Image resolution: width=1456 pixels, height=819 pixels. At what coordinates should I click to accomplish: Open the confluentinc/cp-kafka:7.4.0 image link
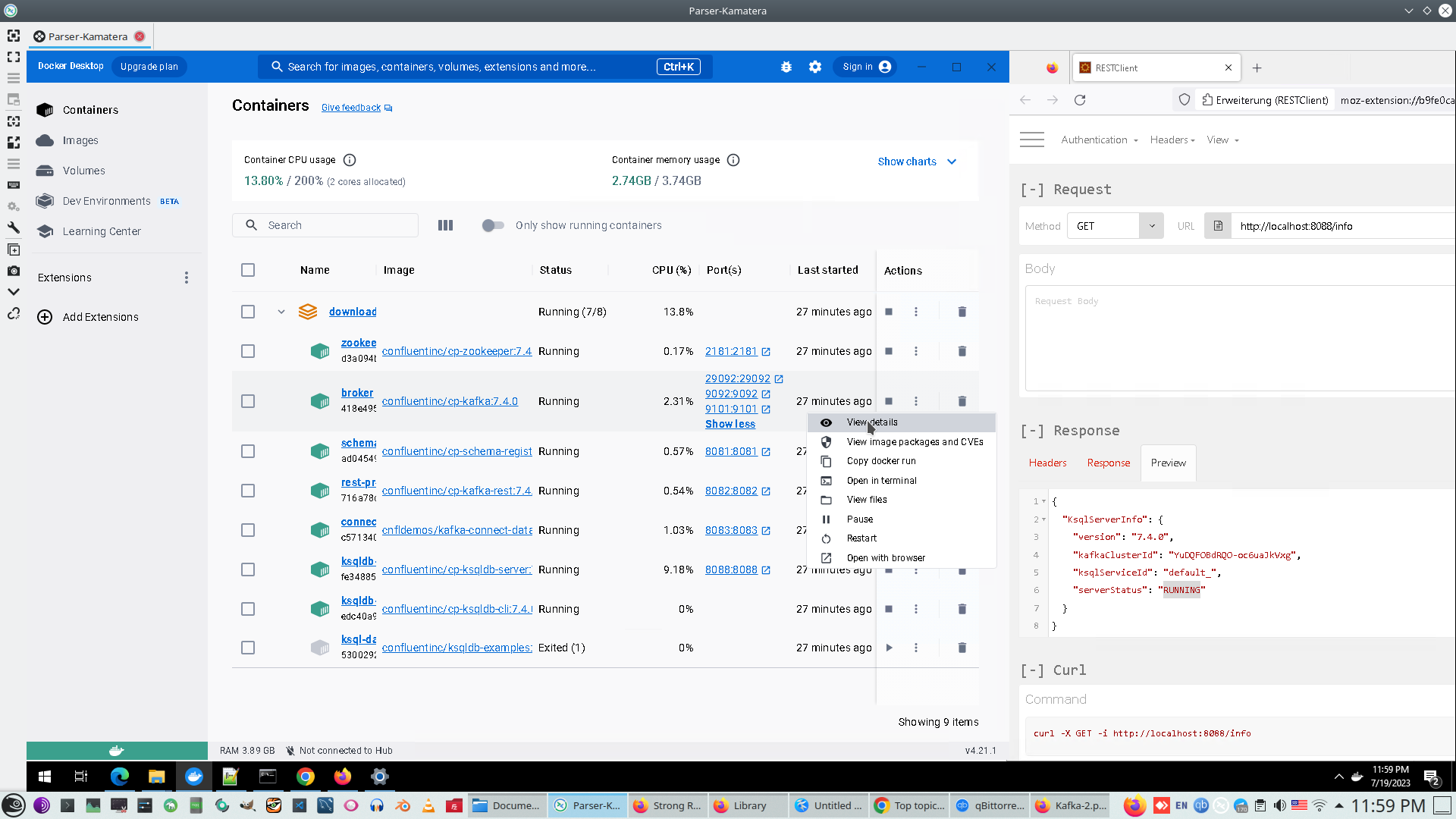(x=450, y=401)
